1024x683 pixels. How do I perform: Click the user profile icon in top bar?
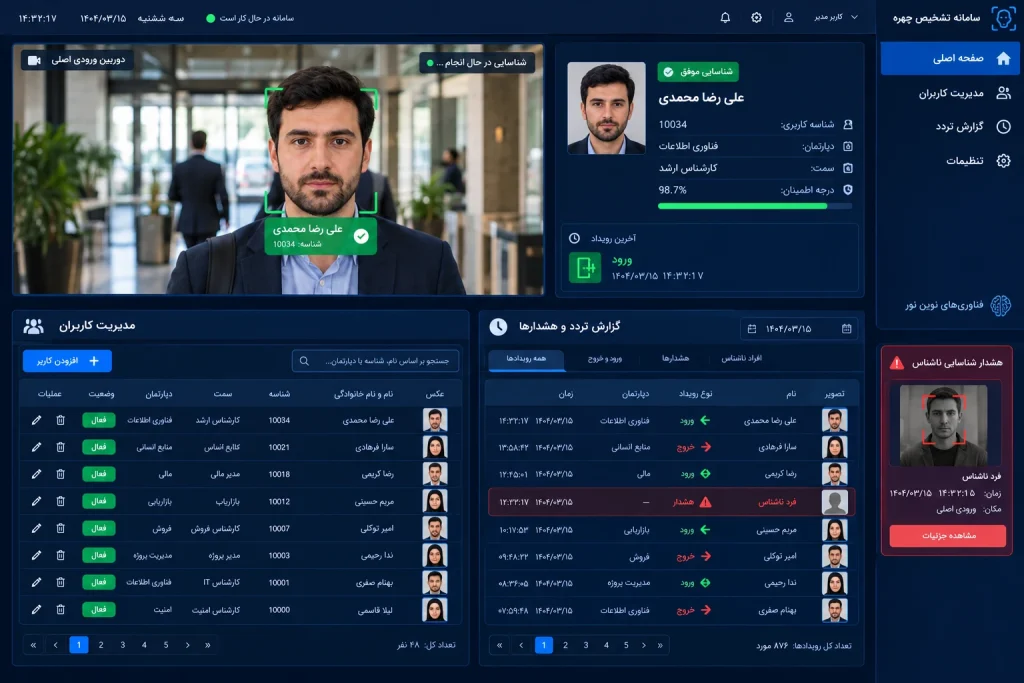[x=788, y=18]
